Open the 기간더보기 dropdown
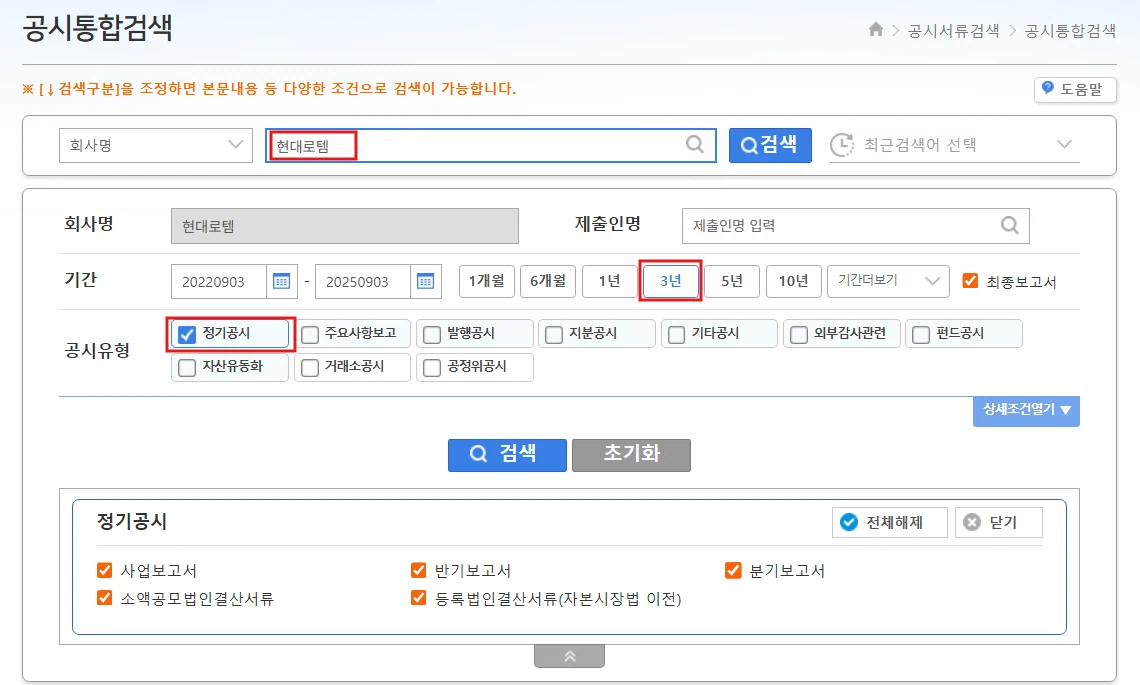Screen dimensions: 1140x685 [888, 281]
